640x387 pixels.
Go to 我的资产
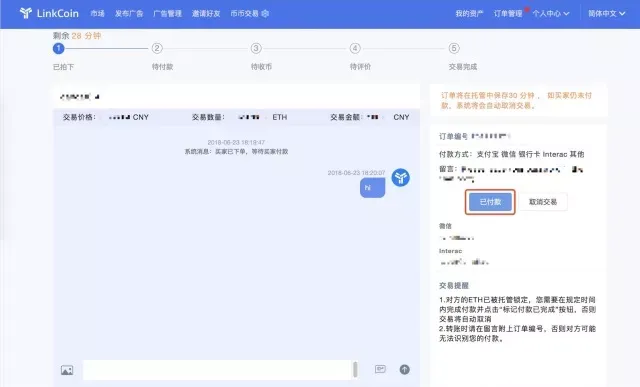pyautogui.click(x=469, y=13)
